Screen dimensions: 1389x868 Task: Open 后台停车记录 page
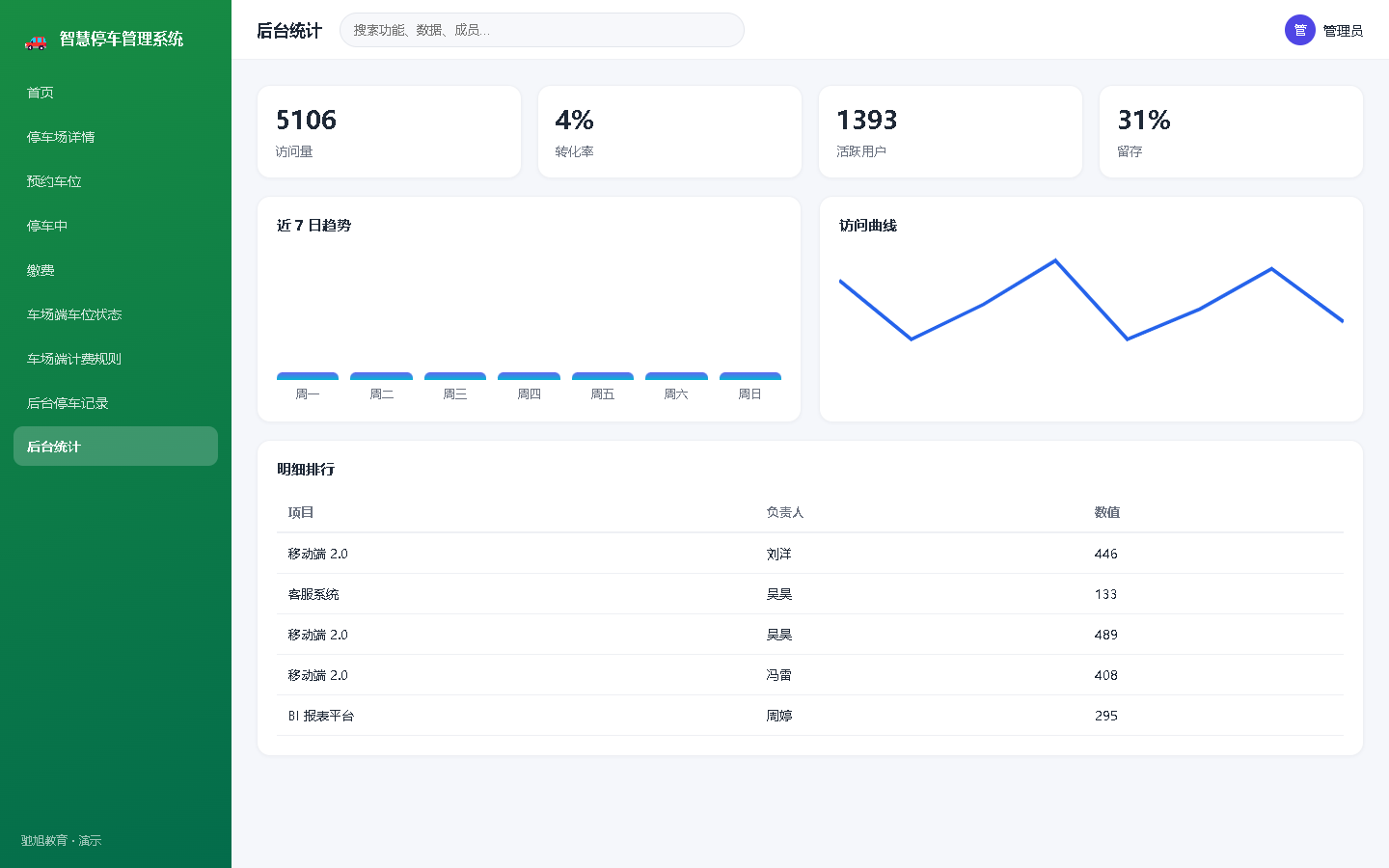pos(116,403)
